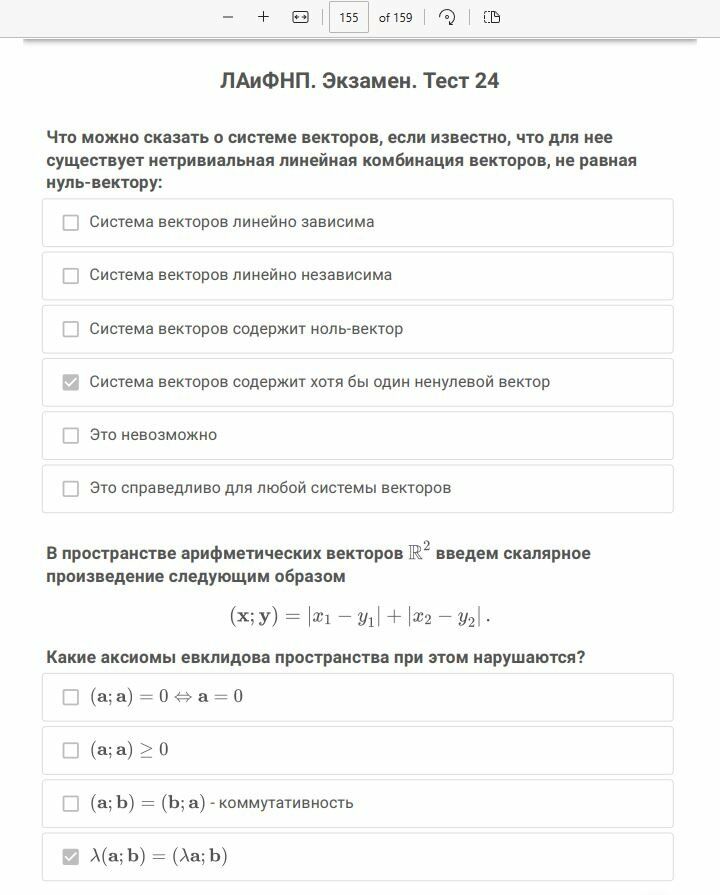Uncheck the λ(a;b) = (λa;b) option

point(71,856)
